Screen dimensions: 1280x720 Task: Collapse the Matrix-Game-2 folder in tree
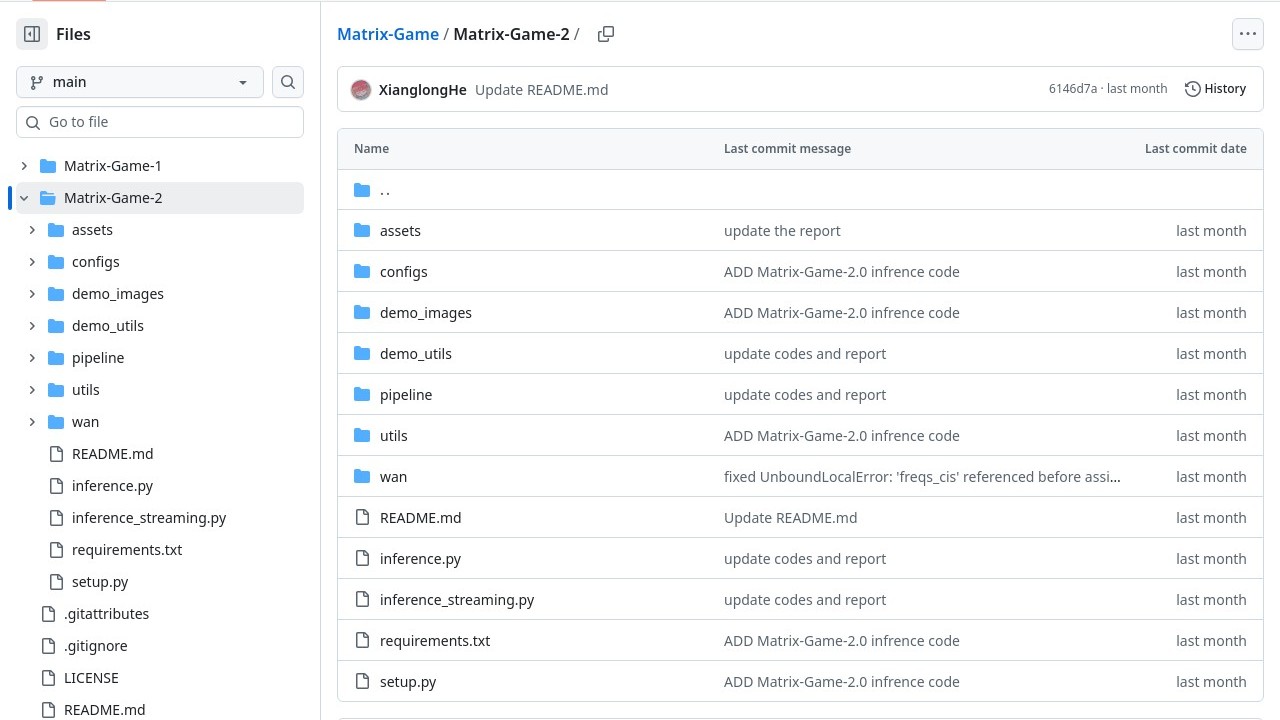24,198
